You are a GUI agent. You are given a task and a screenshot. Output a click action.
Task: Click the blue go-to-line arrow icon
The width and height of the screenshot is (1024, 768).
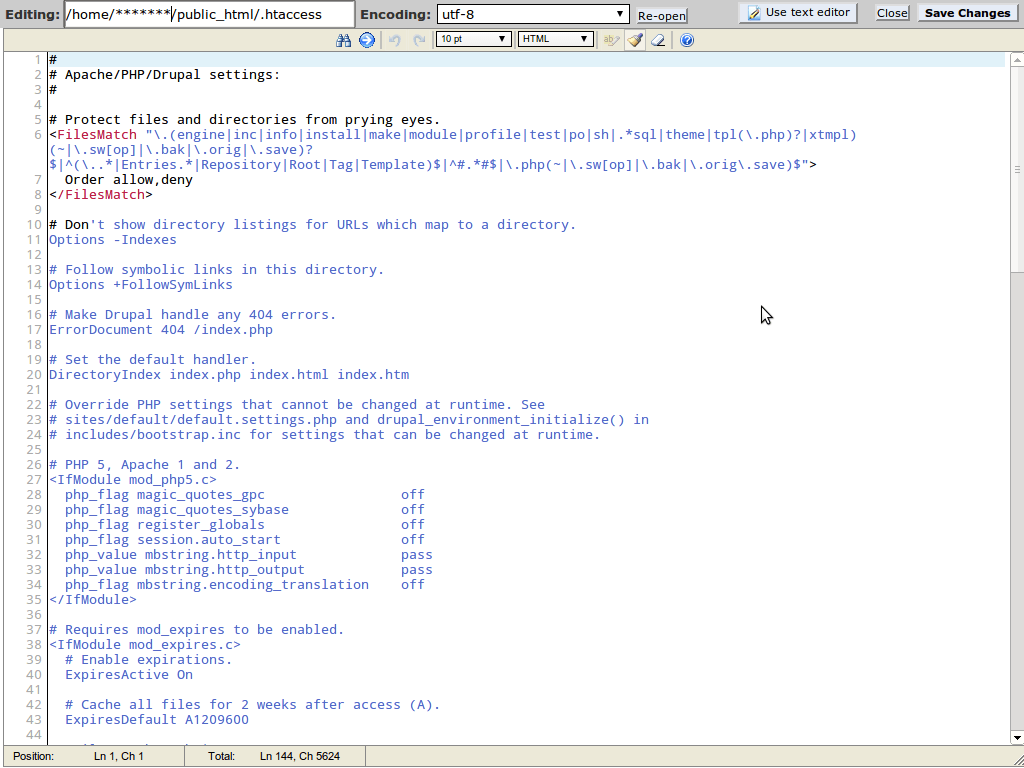(366, 40)
